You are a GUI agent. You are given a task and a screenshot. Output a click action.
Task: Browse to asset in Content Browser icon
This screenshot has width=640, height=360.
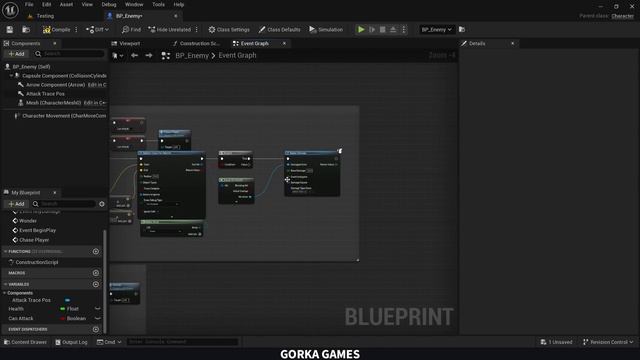tap(26, 29)
